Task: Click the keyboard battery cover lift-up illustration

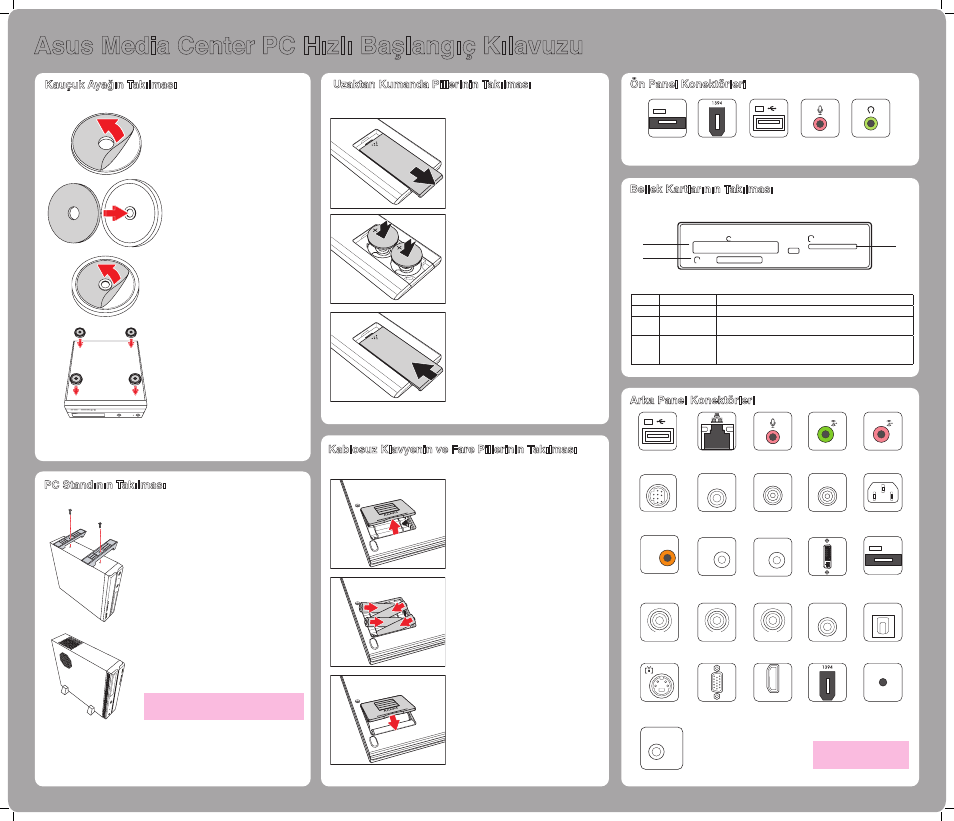Action: [388, 524]
